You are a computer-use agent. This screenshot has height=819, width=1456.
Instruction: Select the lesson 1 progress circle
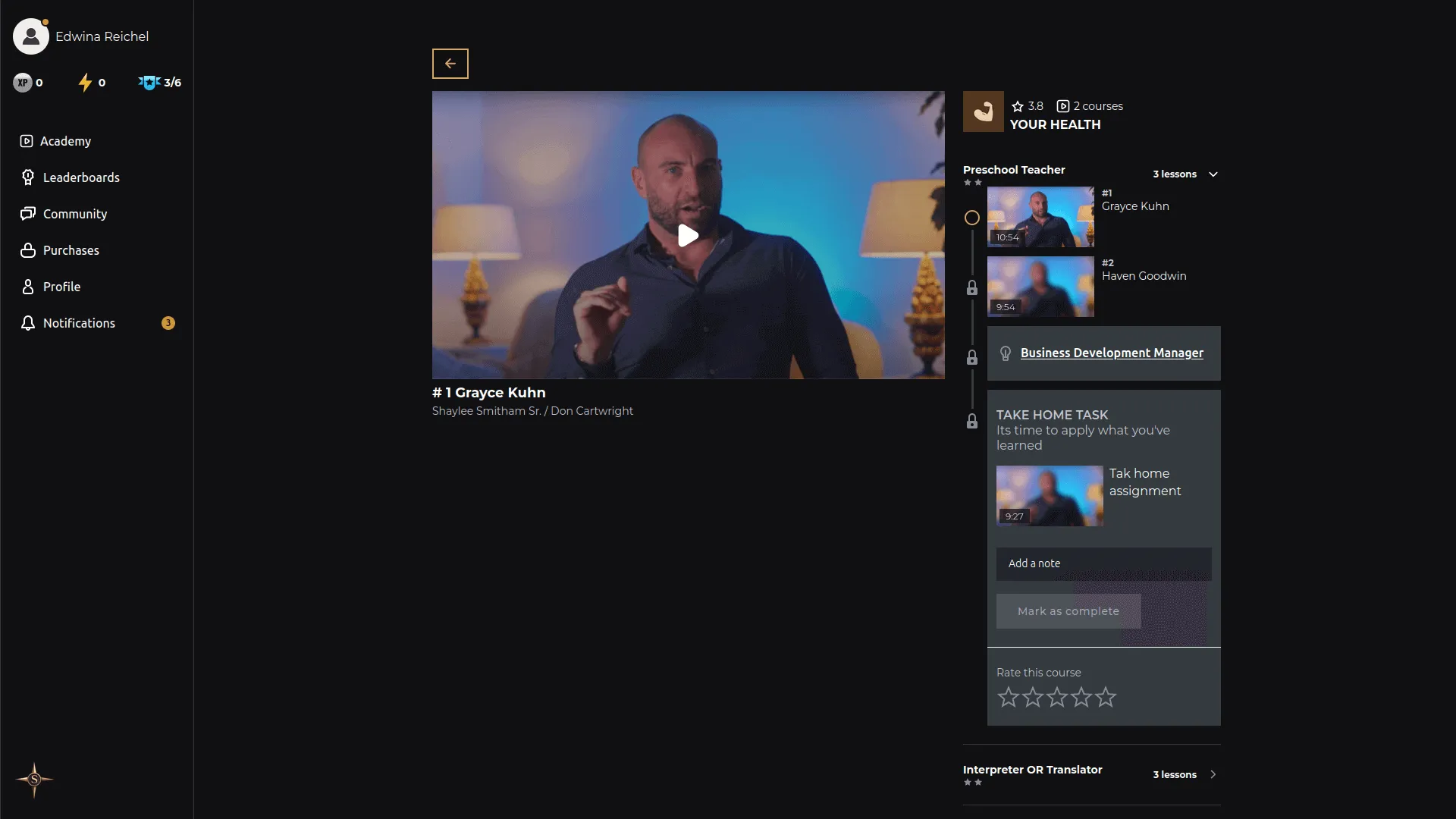pyautogui.click(x=971, y=218)
